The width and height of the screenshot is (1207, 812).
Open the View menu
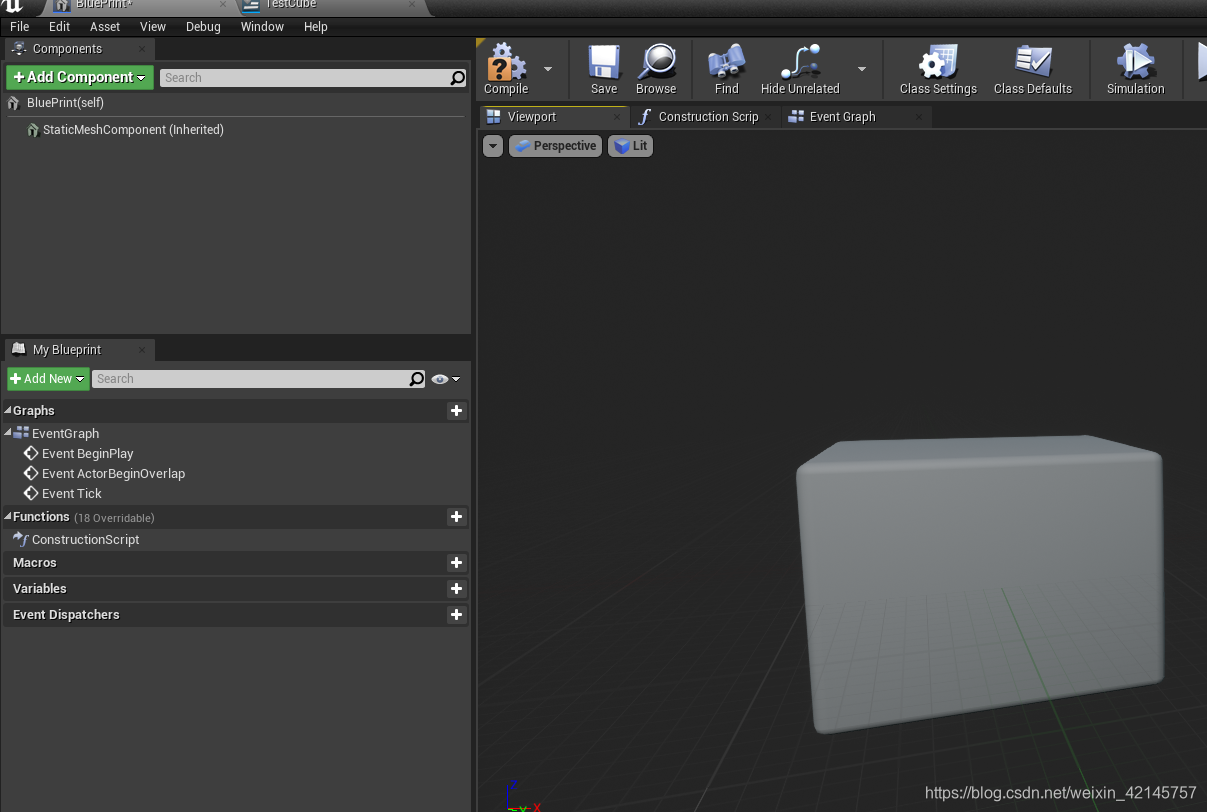click(x=153, y=27)
